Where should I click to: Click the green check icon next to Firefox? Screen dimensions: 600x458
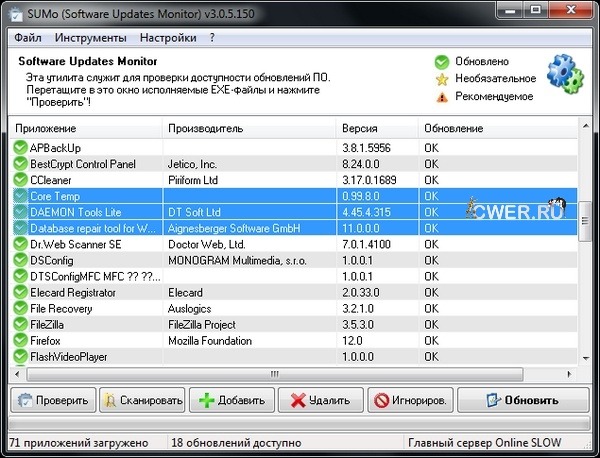20,340
